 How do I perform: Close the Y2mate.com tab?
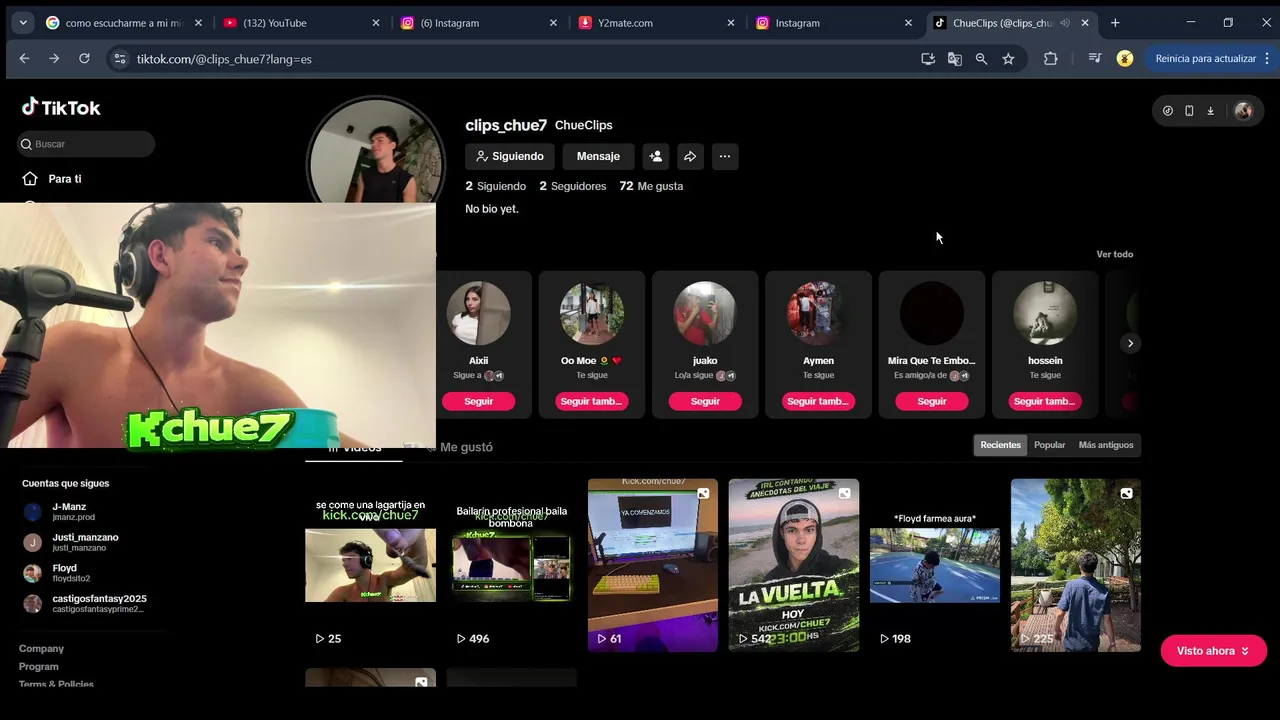click(x=731, y=23)
